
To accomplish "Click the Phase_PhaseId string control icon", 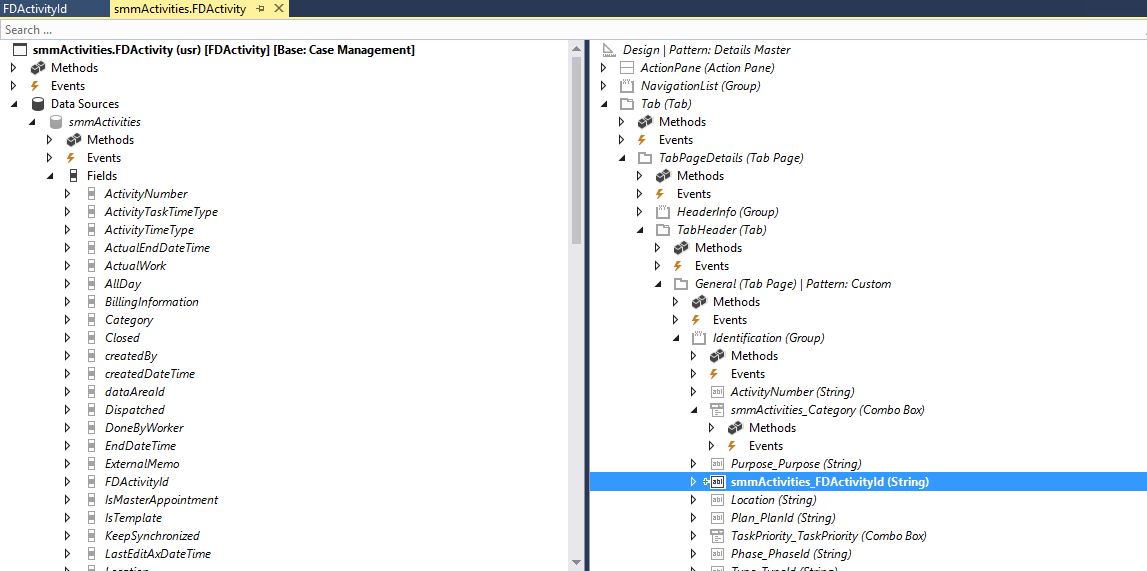I will tap(717, 553).
